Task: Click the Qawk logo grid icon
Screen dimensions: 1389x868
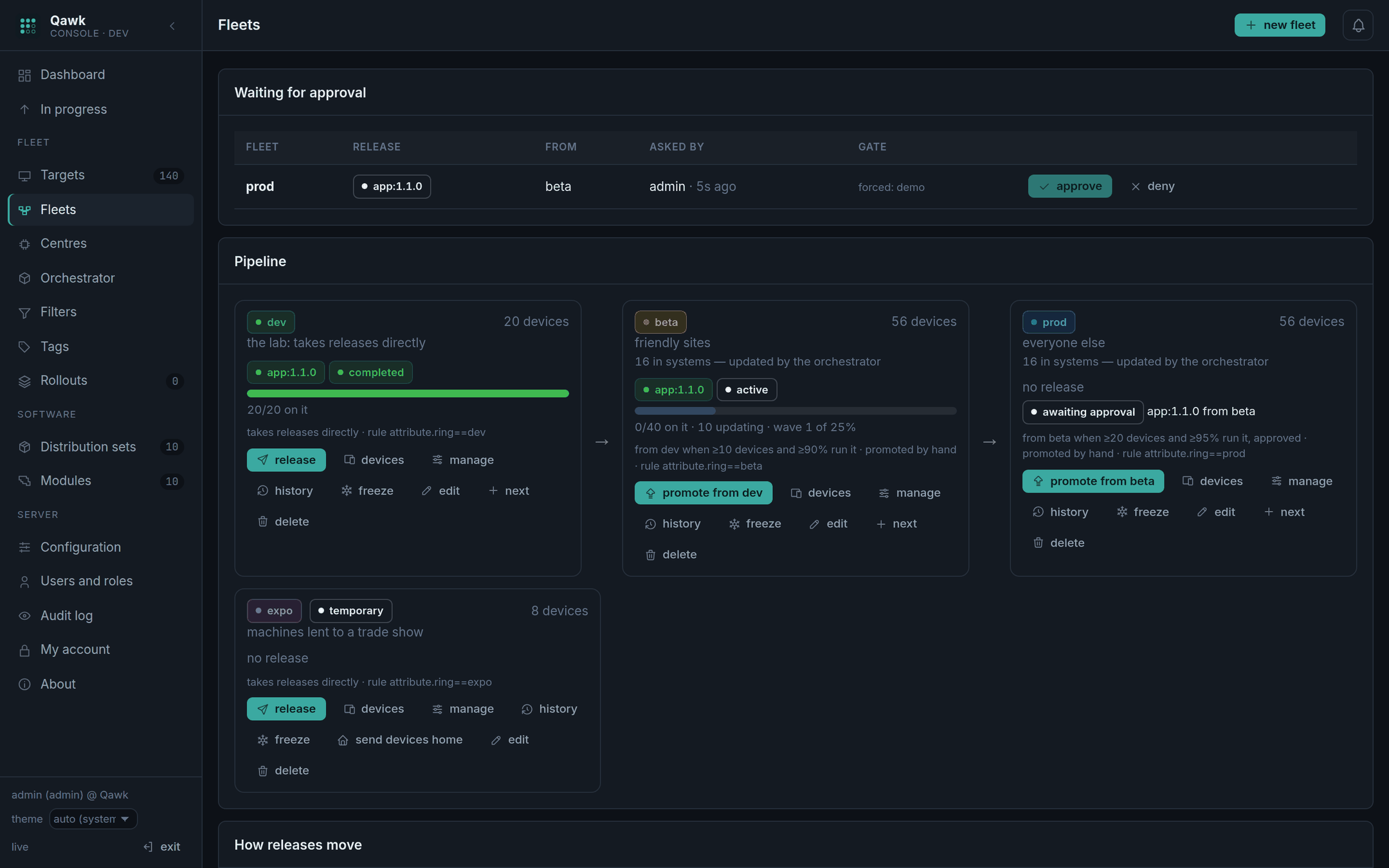Action: (x=28, y=26)
